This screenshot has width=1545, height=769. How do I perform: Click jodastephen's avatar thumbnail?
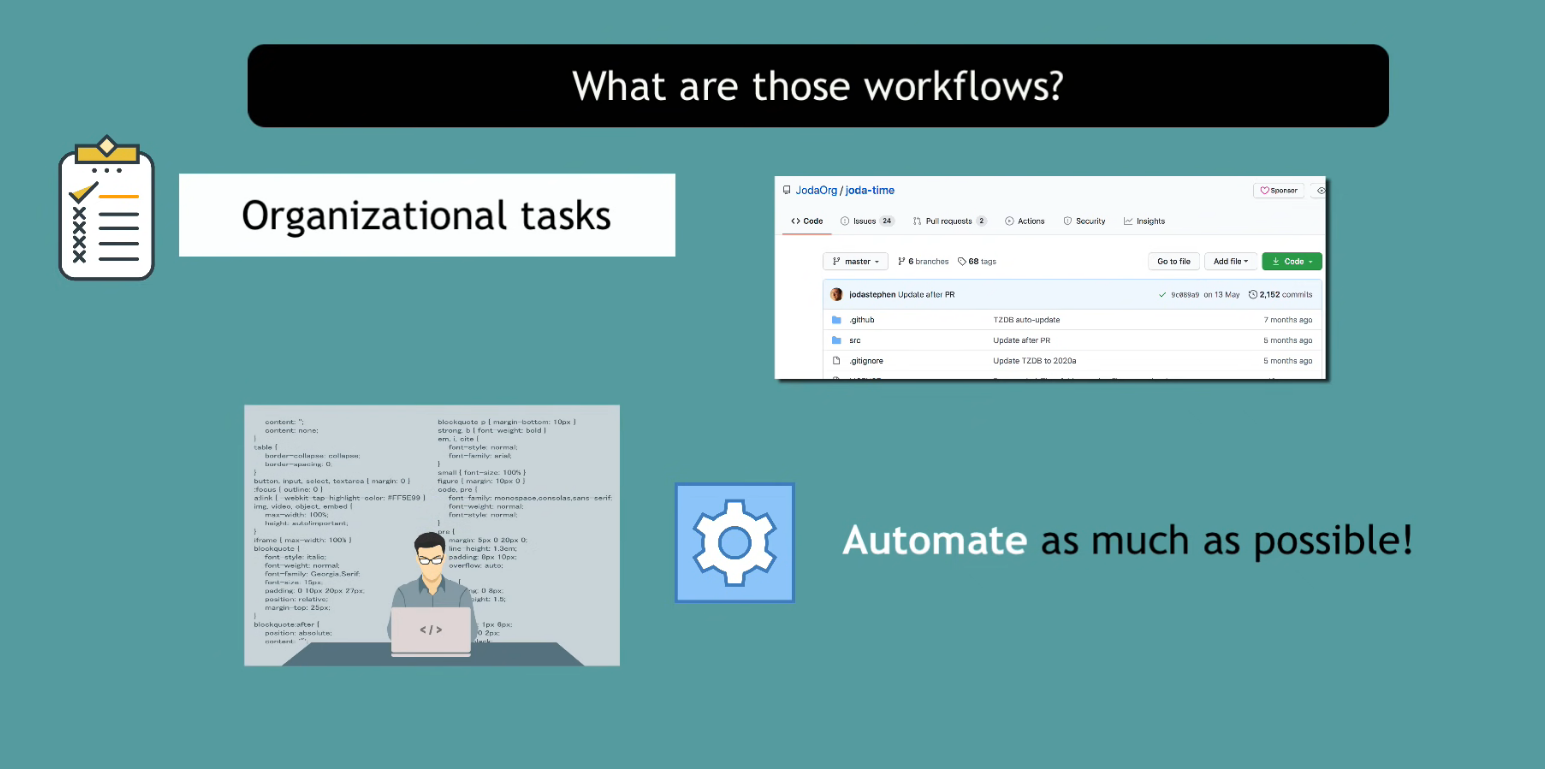(836, 294)
